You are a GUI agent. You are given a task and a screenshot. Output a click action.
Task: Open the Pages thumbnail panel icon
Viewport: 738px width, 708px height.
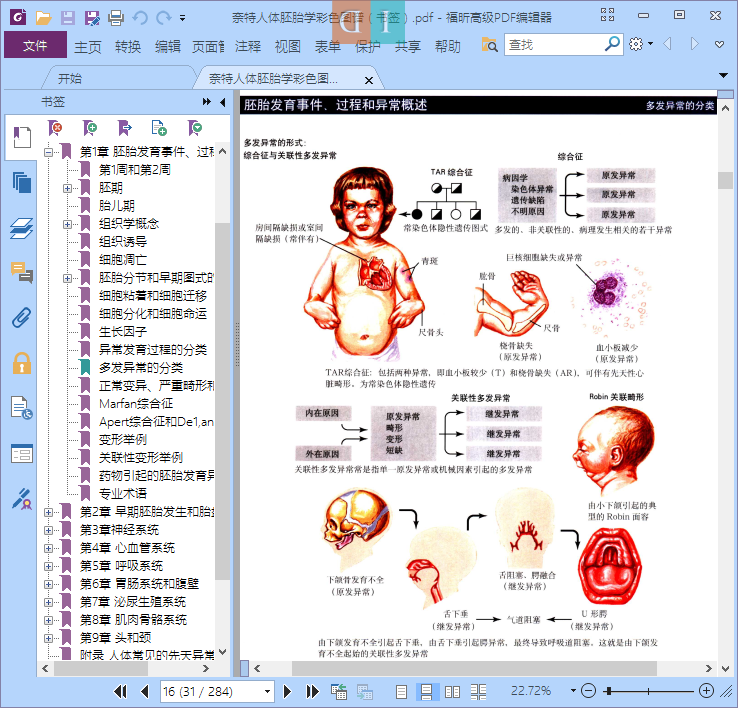pyautogui.click(x=22, y=182)
